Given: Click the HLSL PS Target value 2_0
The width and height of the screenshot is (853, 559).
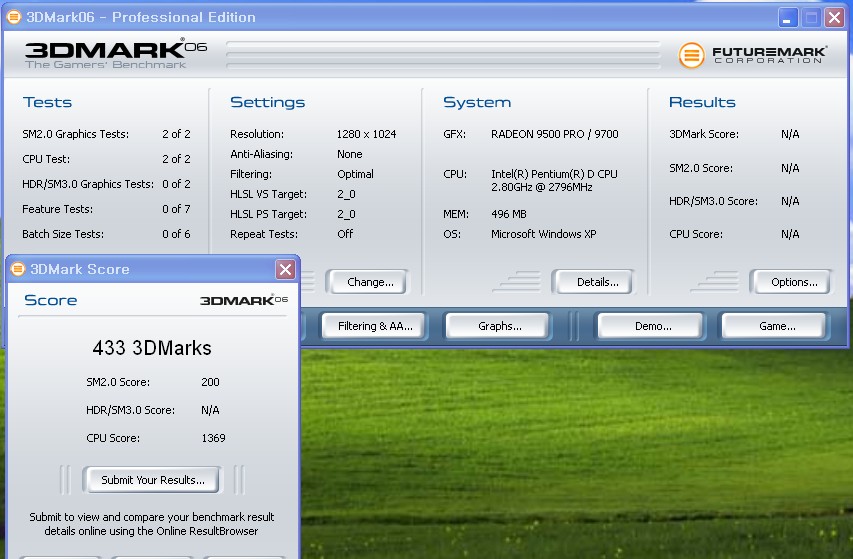Looking at the screenshot, I should pyautogui.click(x=346, y=215).
